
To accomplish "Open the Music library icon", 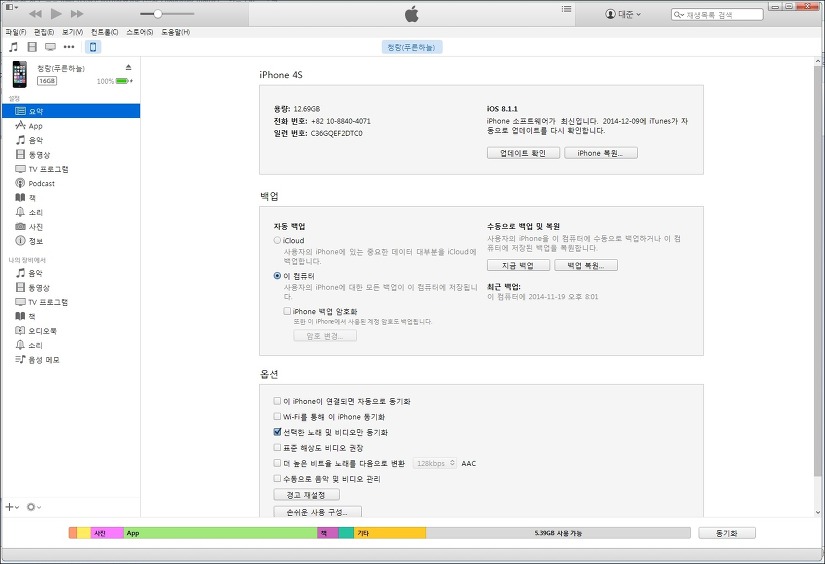I will click(14, 47).
